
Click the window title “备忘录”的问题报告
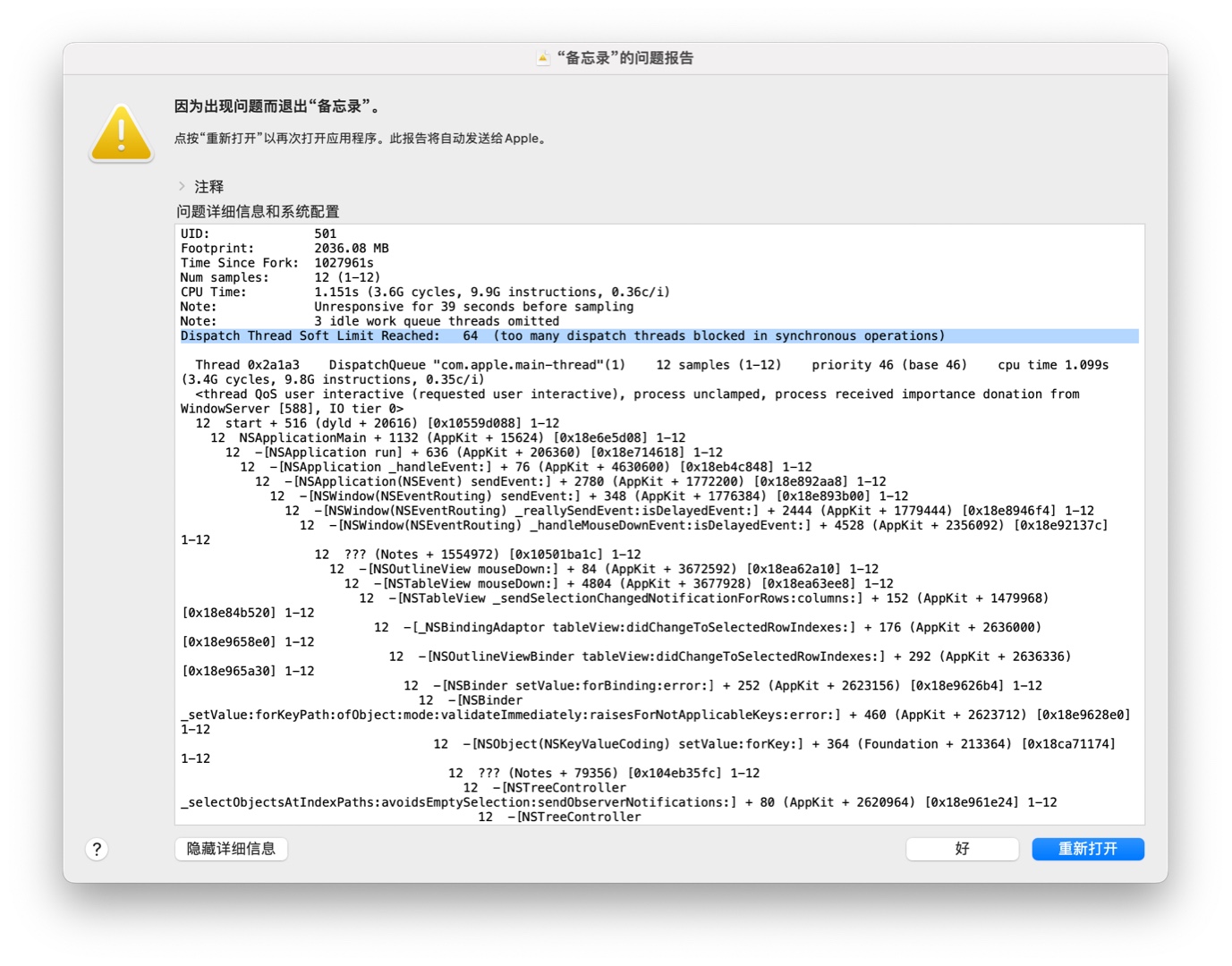(x=624, y=58)
